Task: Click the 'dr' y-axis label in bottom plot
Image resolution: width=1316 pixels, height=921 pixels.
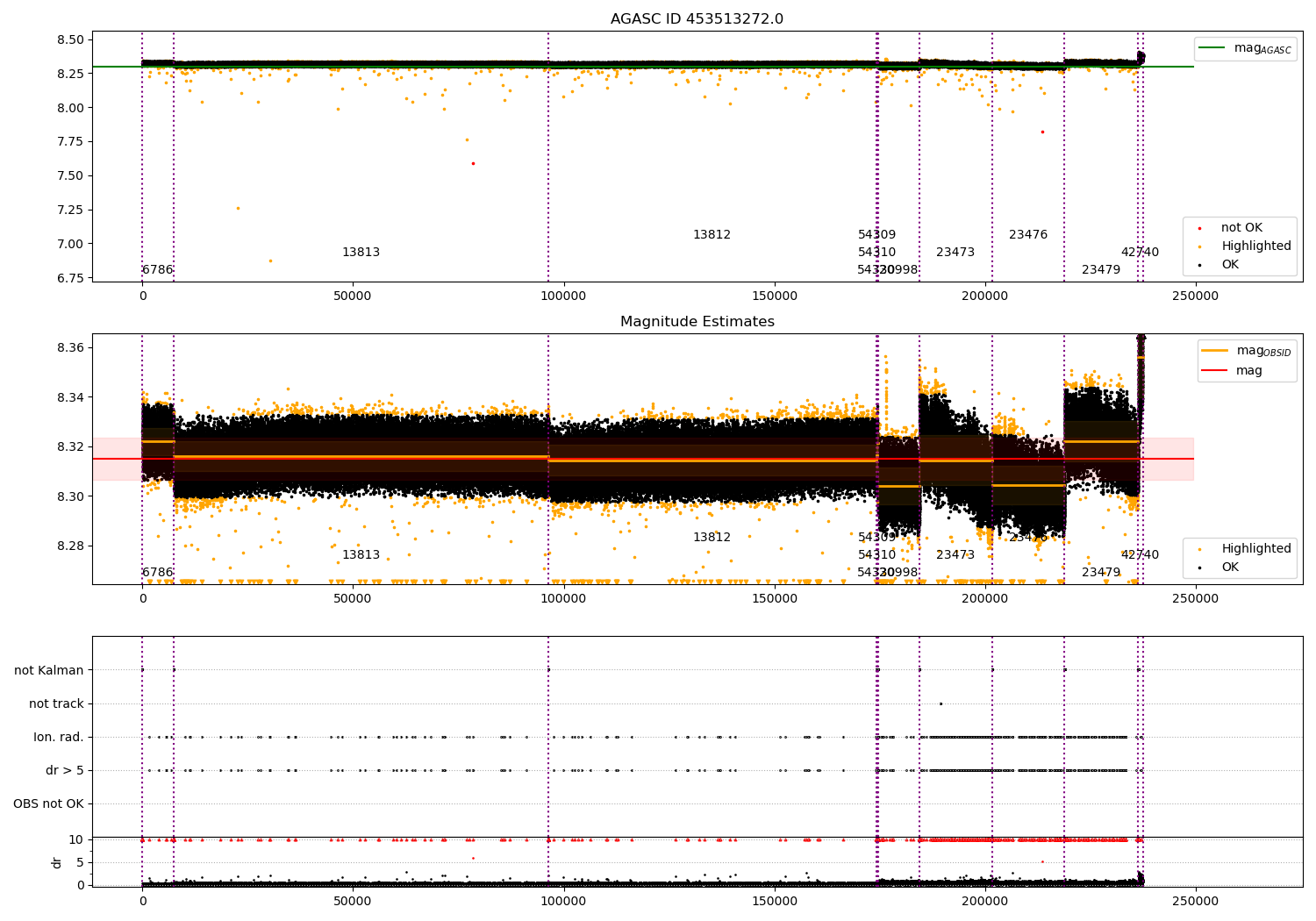Action: (x=57, y=862)
